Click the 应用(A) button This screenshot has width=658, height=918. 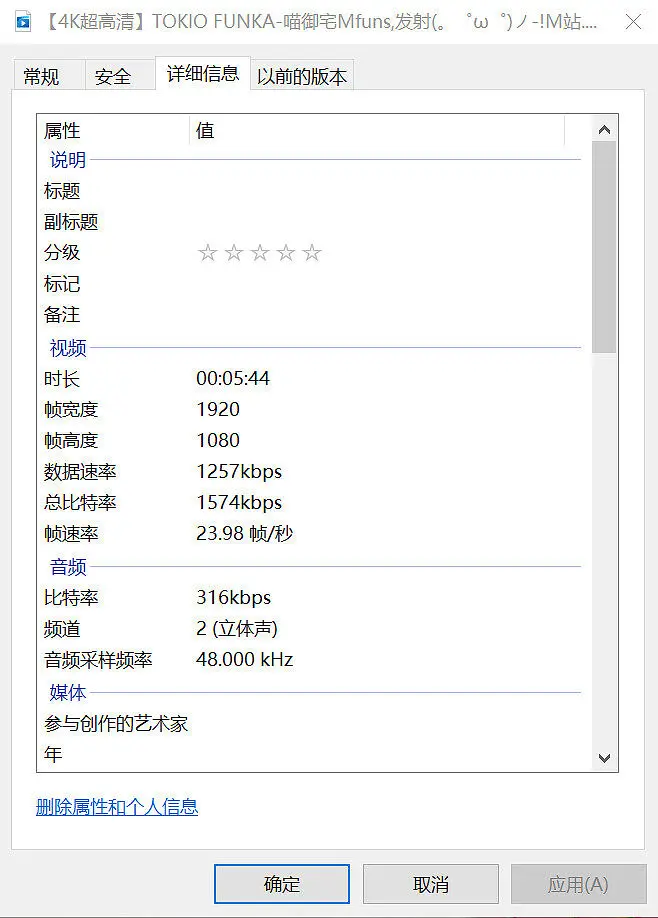point(578,884)
